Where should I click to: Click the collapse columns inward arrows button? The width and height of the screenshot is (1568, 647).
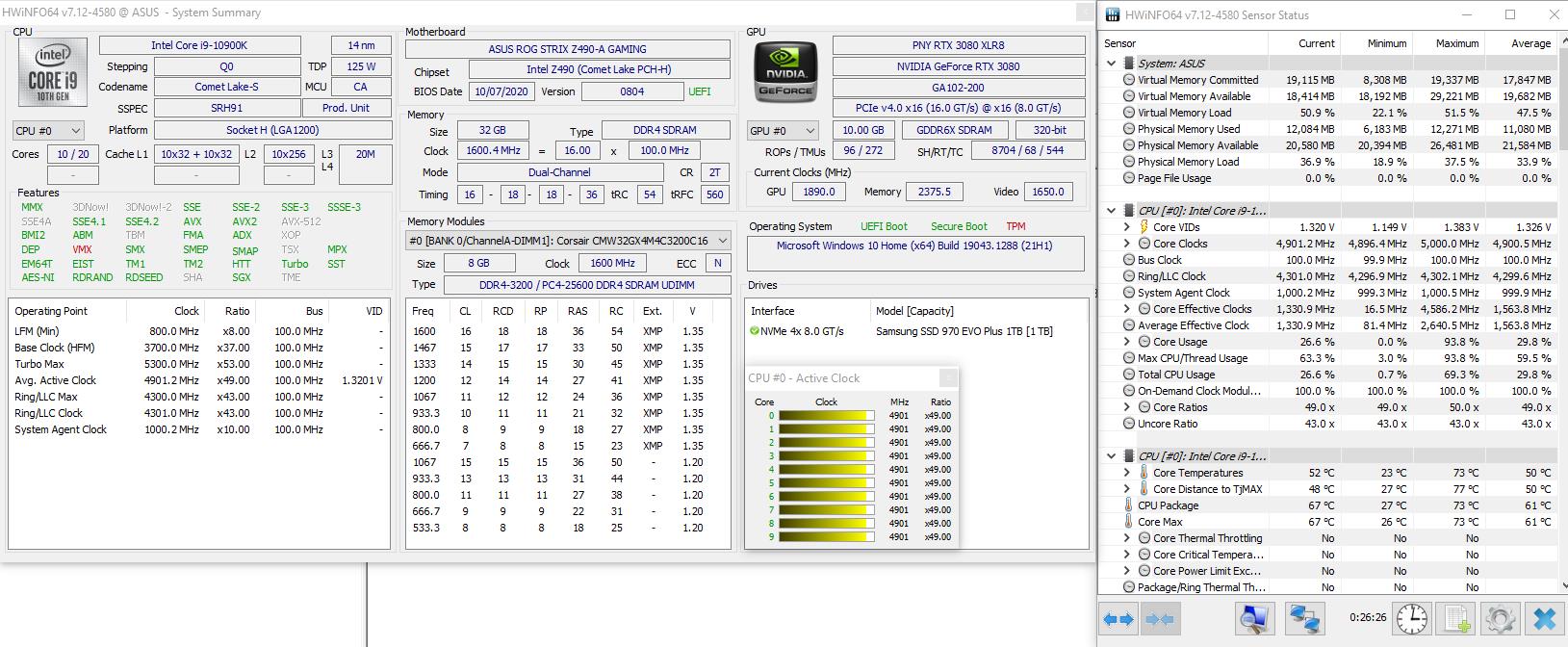(x=1160, y=619)
